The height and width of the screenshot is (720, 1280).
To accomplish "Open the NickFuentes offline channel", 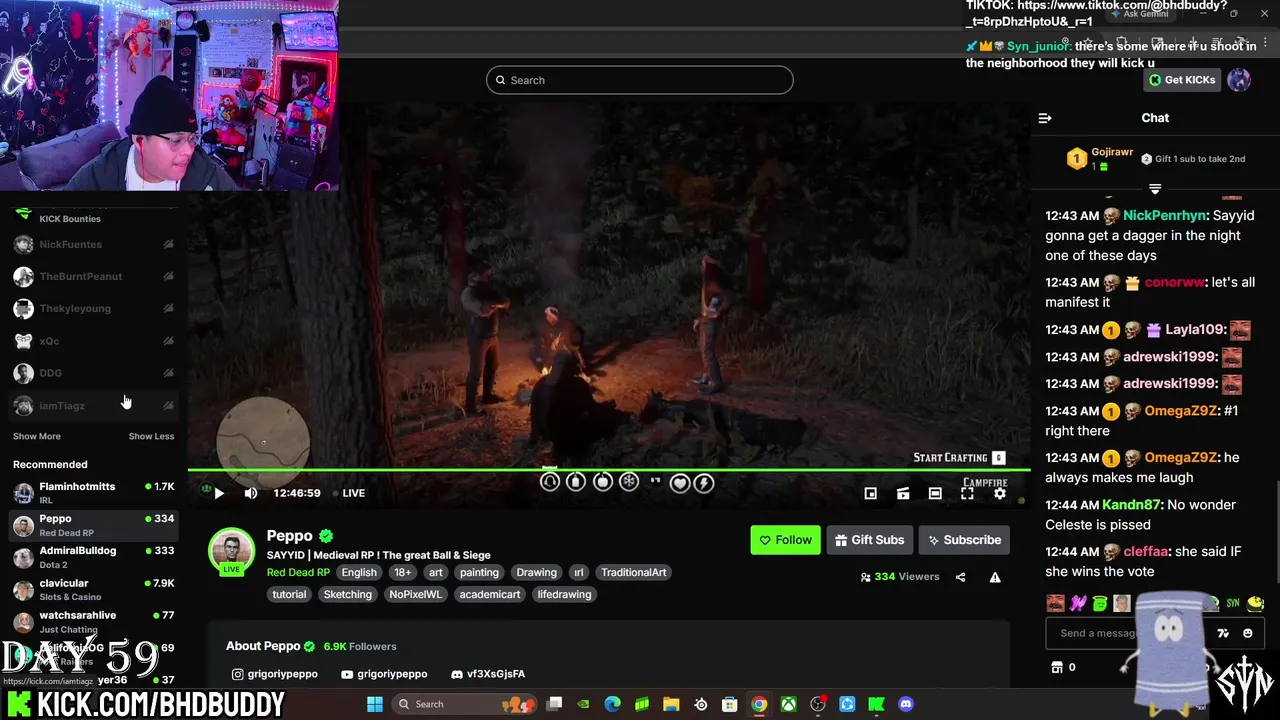I will 94,244.
